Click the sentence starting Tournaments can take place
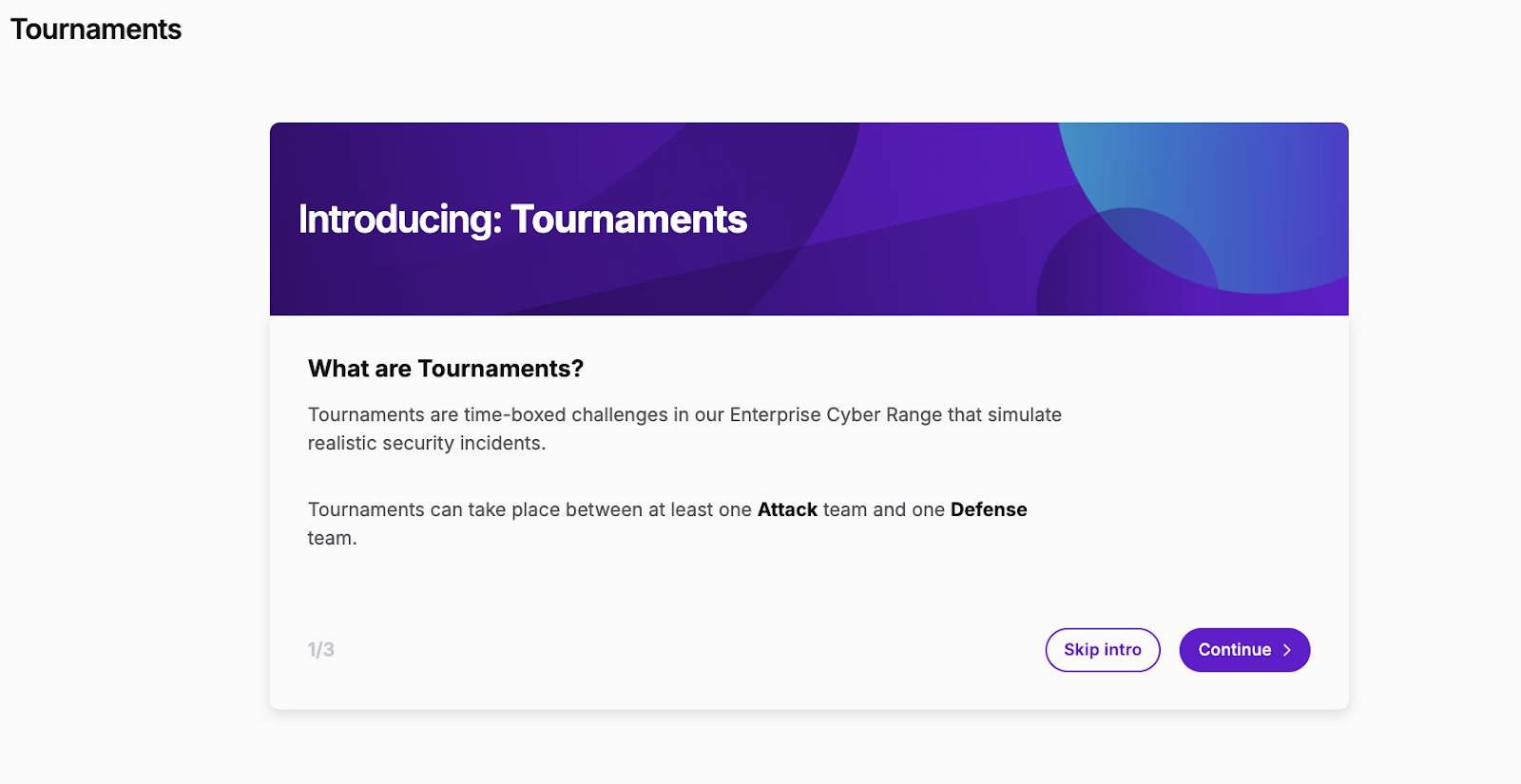Viewport: 1521px width, 784px height. click(x=667, y=524)
